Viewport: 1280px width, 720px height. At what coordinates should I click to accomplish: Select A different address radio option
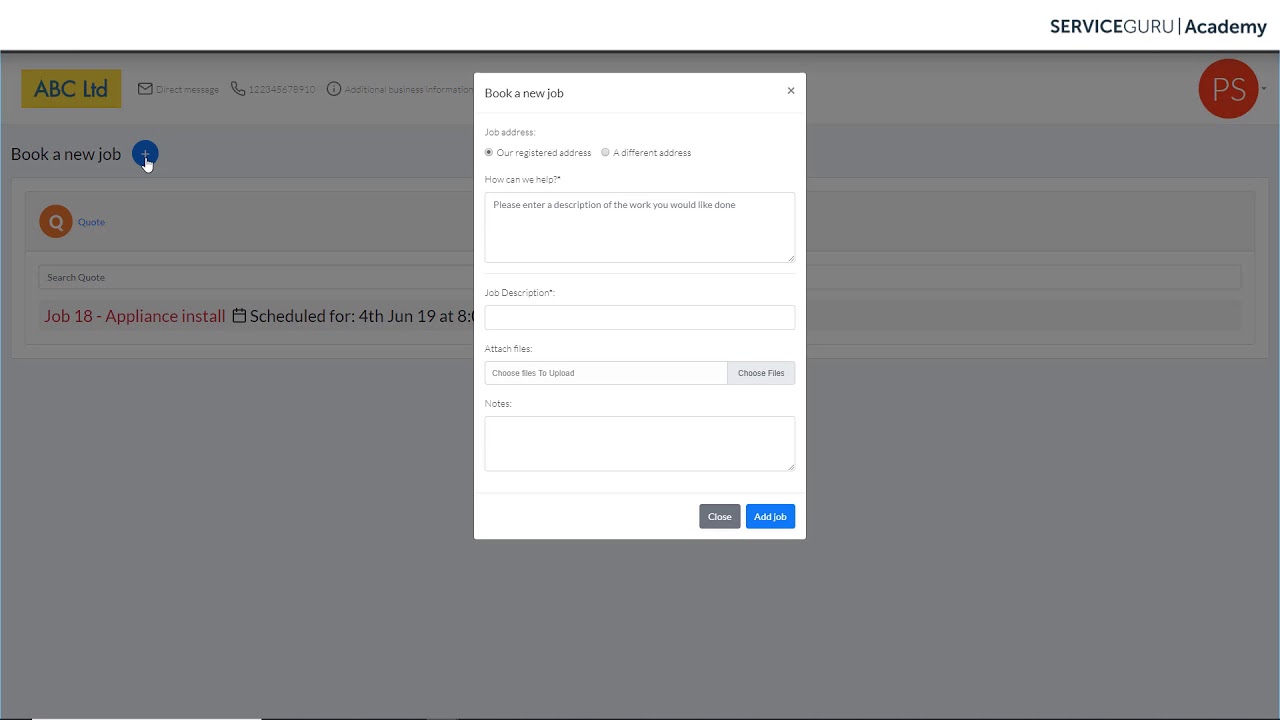pos(605,153)
